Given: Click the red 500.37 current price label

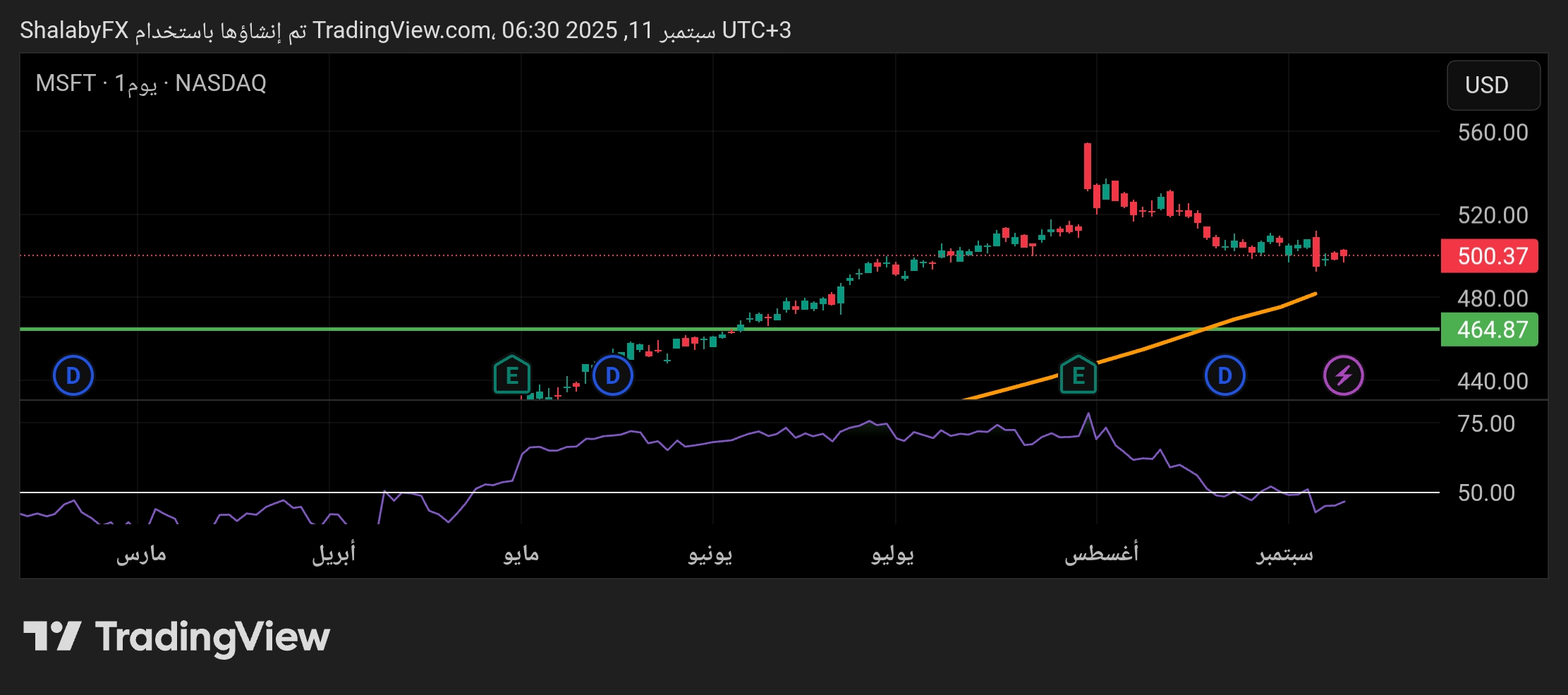Looking at the screenshot, I should [x=1489, y=255].
